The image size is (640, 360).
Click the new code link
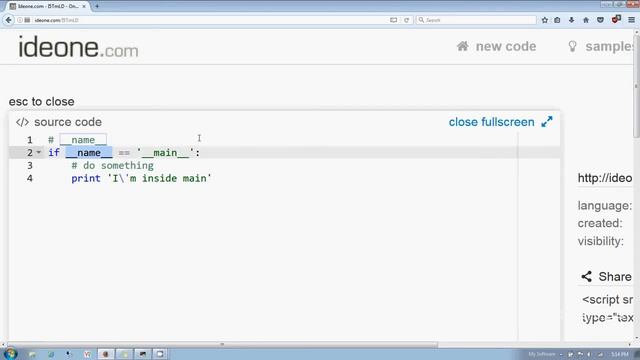(x=506, y=46)
